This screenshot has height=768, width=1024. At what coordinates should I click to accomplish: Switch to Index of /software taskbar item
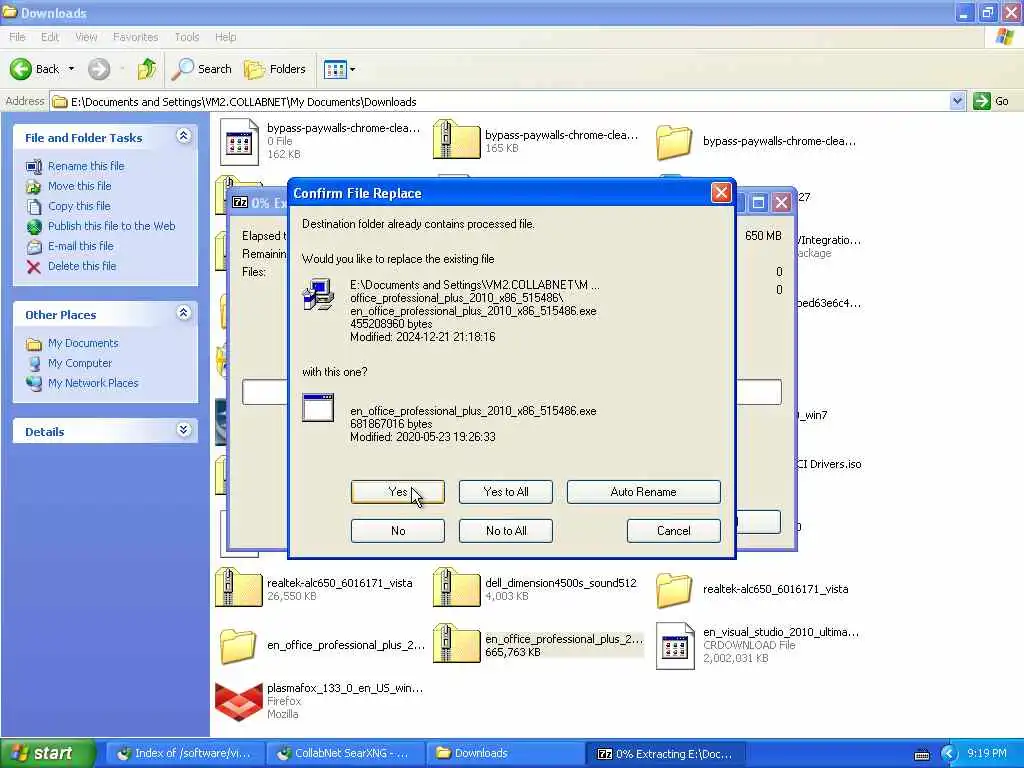[184, 753]
